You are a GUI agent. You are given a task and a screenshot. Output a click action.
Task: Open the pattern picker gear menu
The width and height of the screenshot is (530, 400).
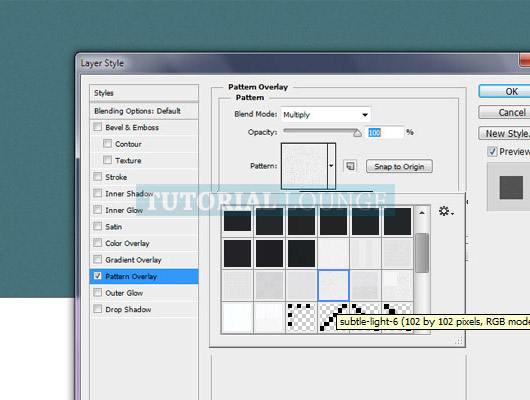(x=446, y=212)
